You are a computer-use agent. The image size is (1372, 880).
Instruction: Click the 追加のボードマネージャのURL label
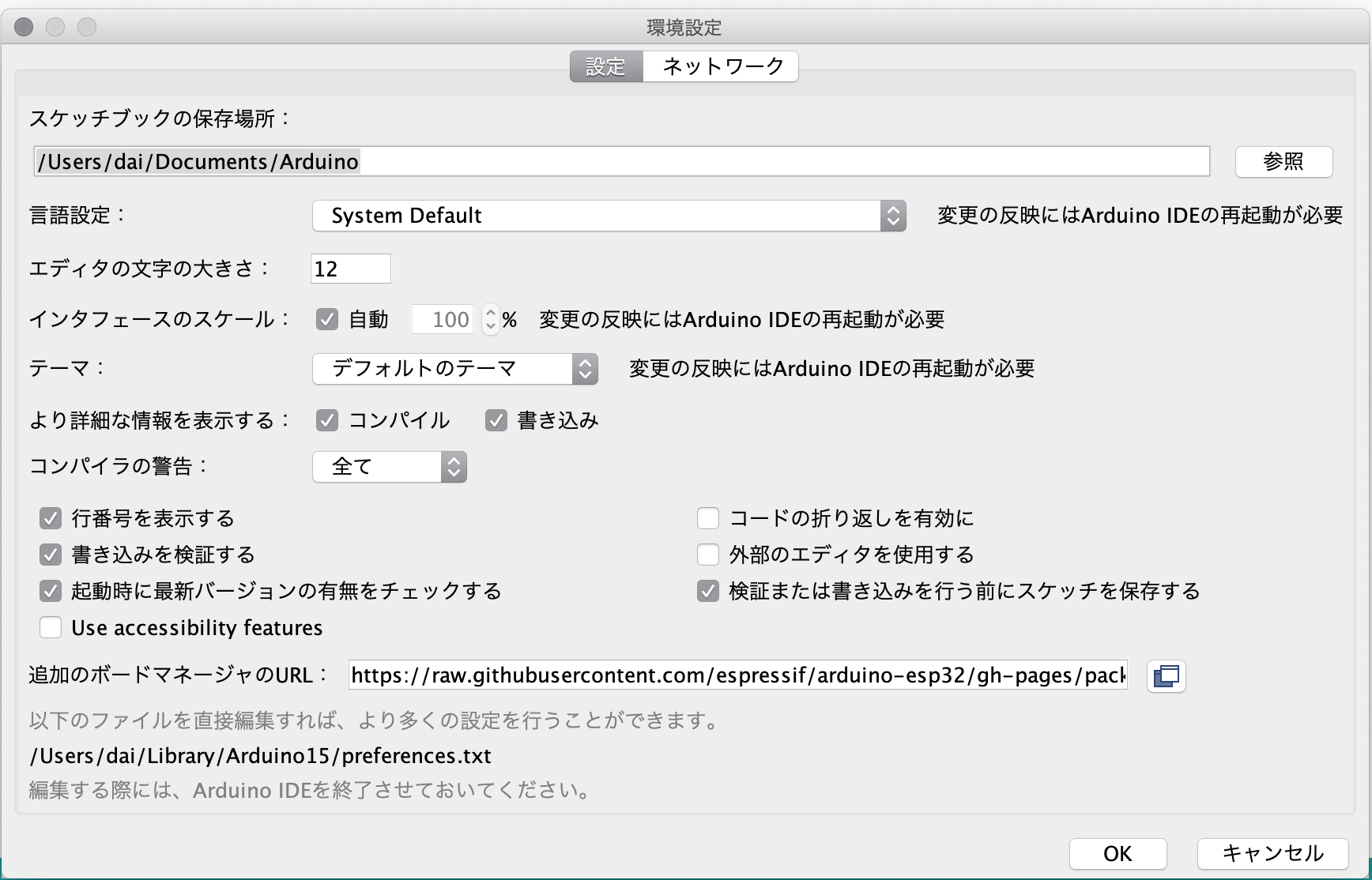(179, 675)
